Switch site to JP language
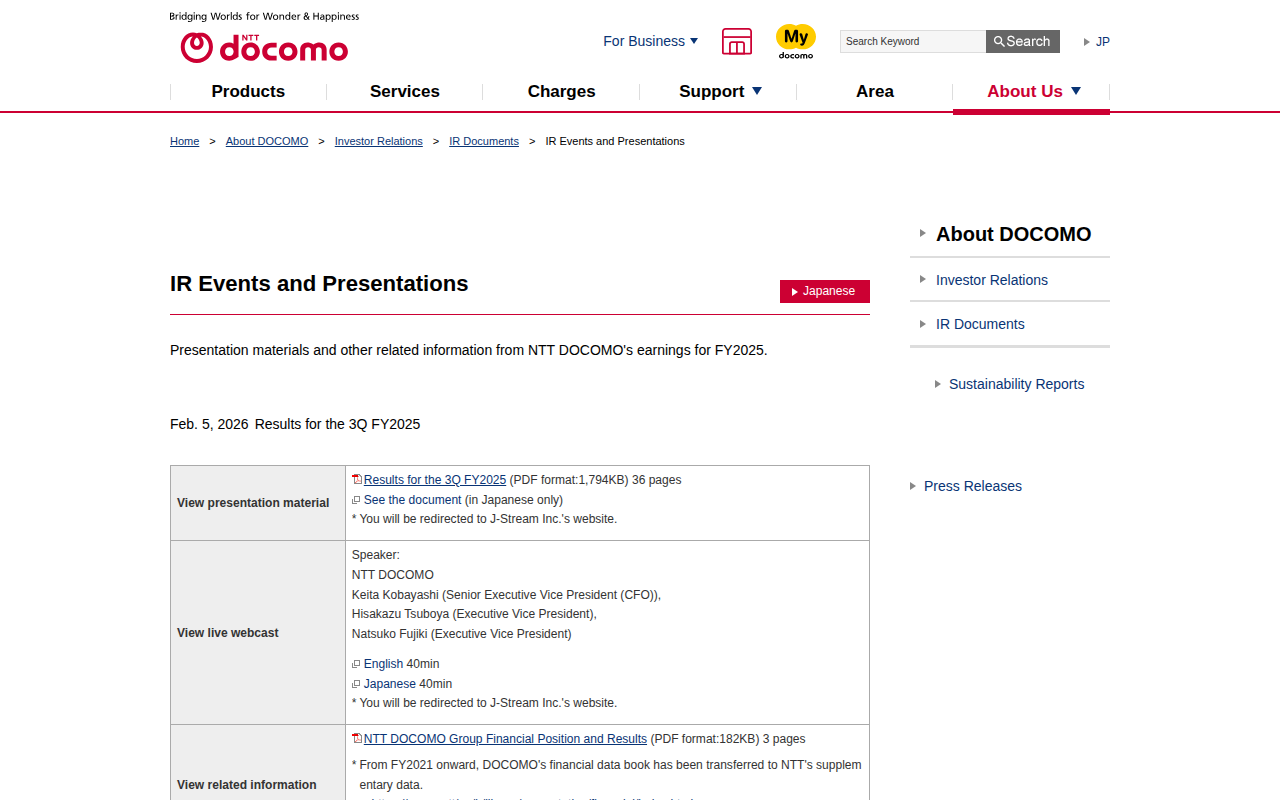This screenshot has height=800, width=1280. (x=1102, y=41)
